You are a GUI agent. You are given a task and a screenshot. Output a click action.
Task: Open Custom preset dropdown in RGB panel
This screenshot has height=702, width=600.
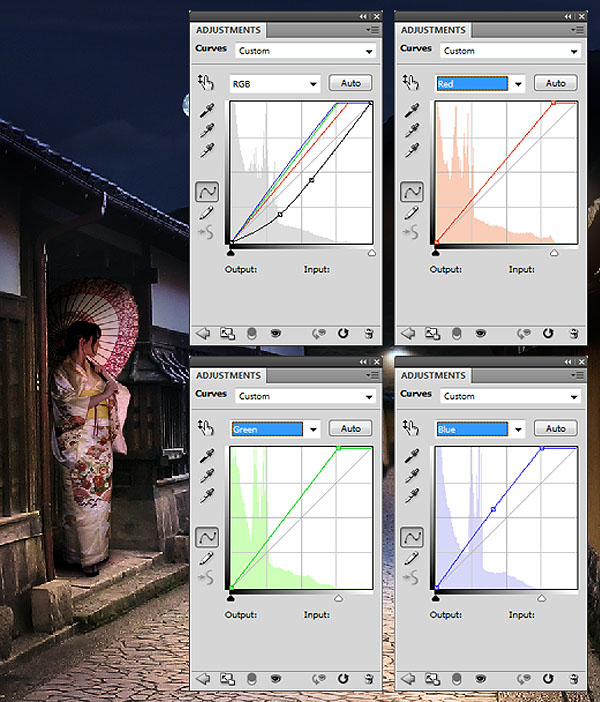pos(305,51)
